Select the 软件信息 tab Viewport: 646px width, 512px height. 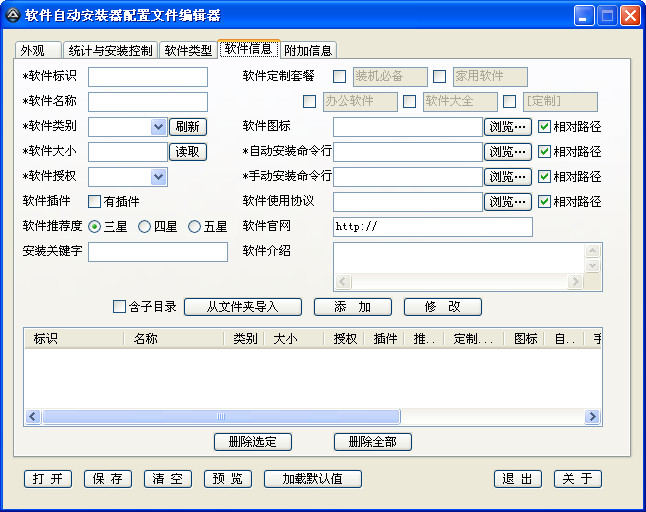click(248, 49)
